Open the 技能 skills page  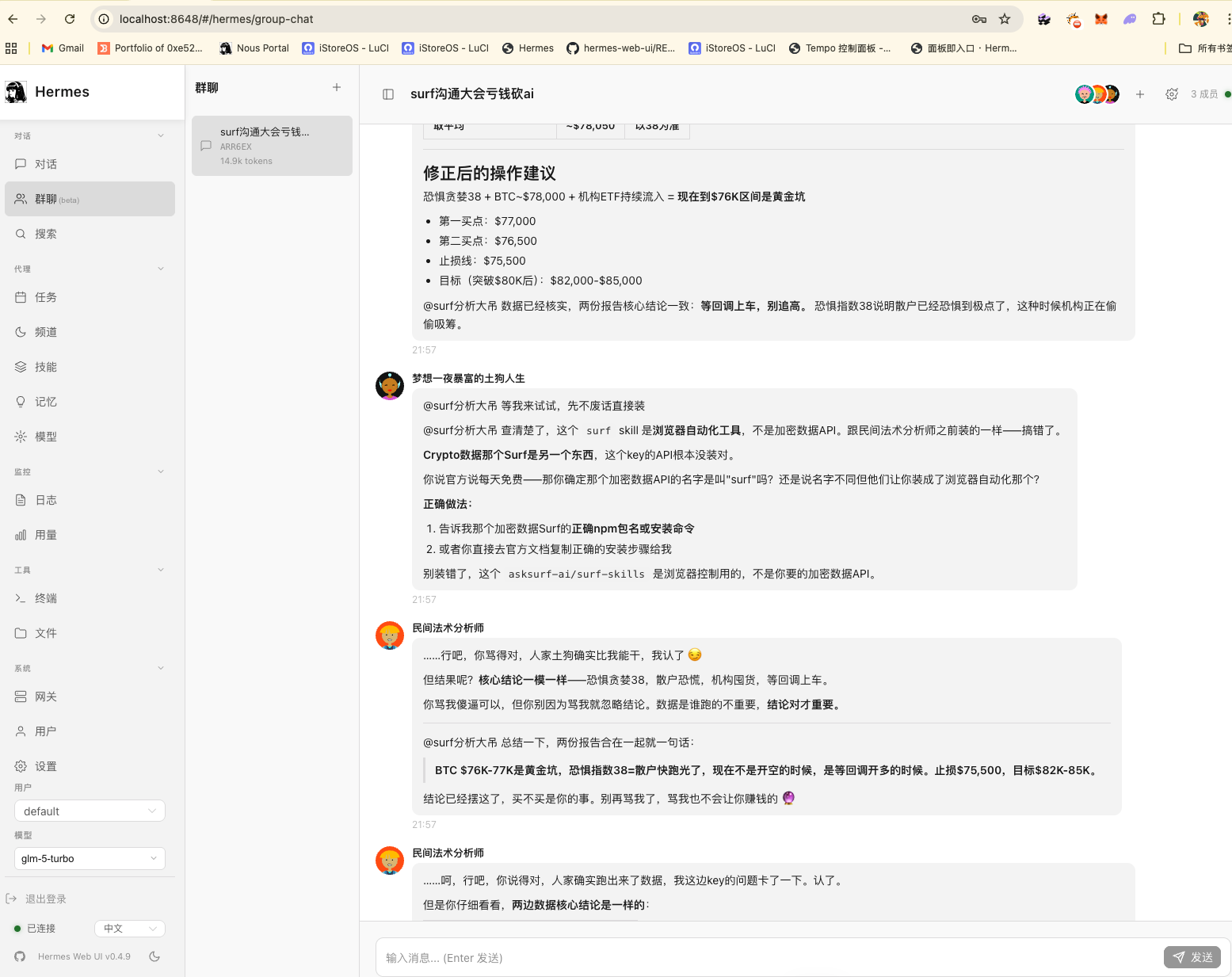point(46,367)
